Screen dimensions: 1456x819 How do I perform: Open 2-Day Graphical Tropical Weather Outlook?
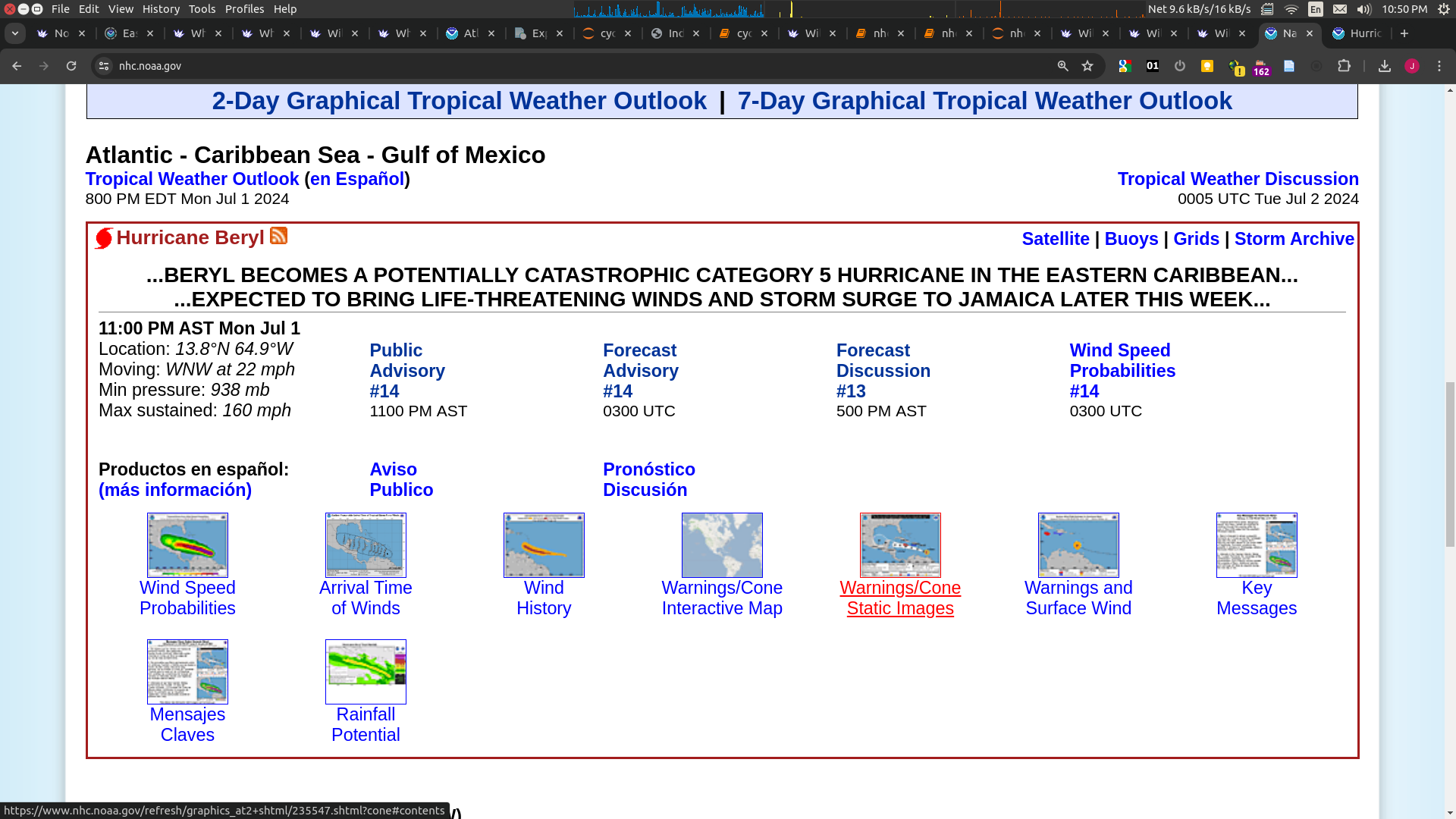pyautogui.click(x=459, y=101)
